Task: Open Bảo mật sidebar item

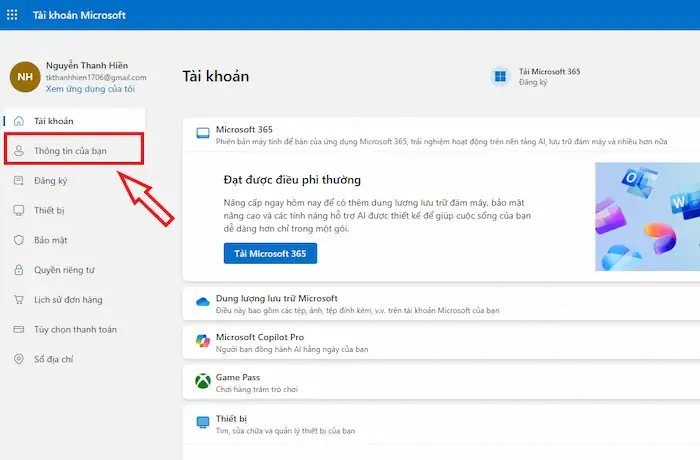Action: tap(74, 240)
